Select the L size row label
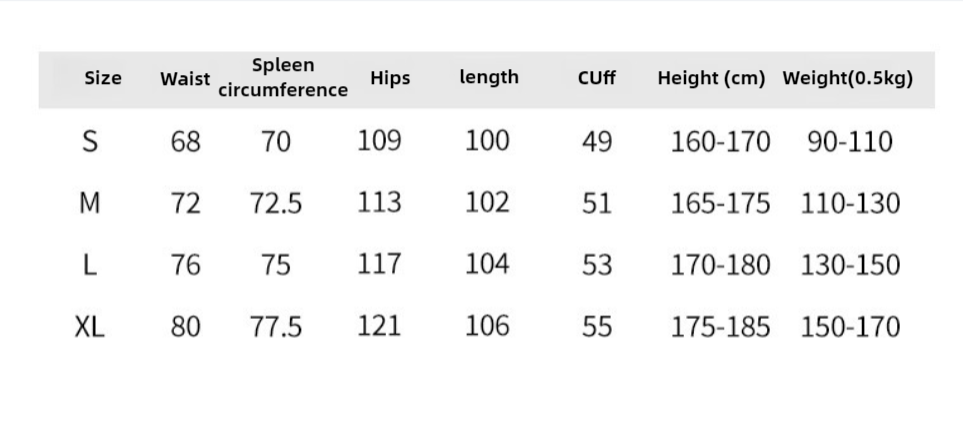The width and height of the screenshot is (963, 429). pos(90,265)
